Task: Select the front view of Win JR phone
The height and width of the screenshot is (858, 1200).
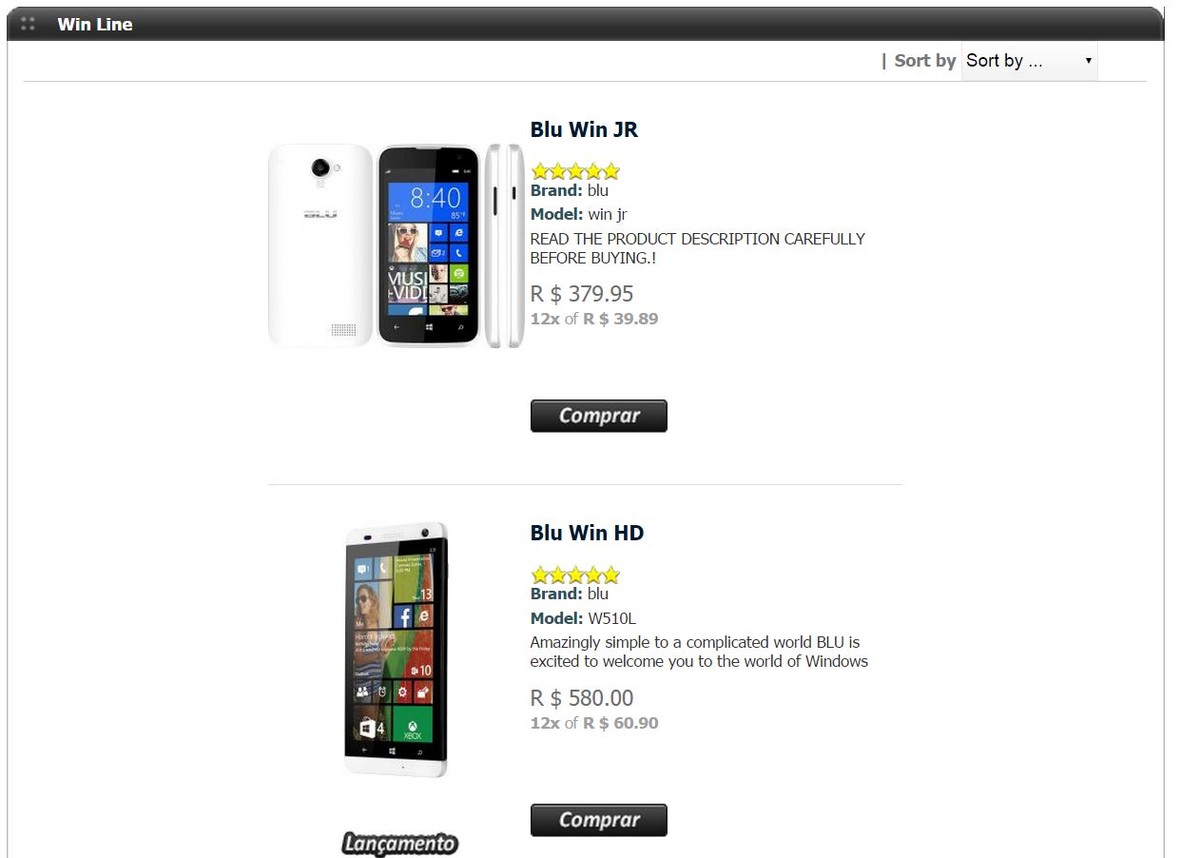Action: point(428,246)
